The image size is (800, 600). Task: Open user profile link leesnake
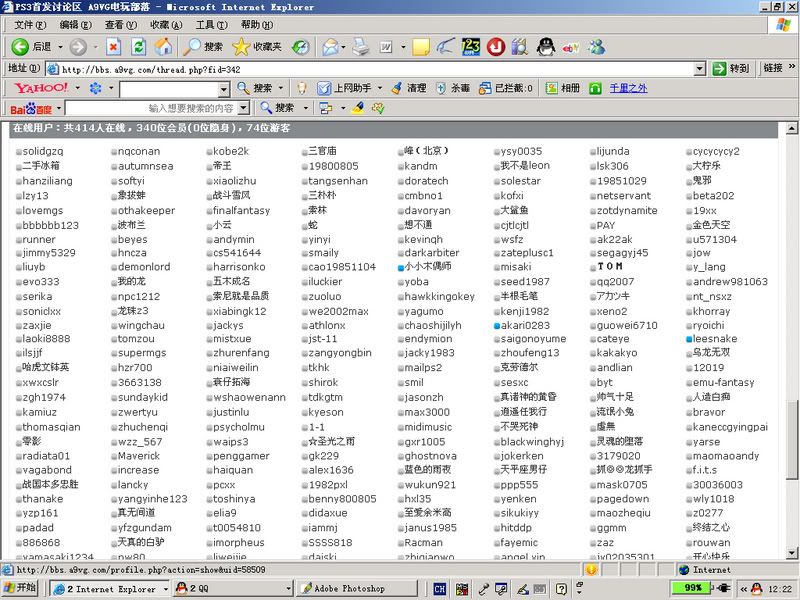coord(716,339)
